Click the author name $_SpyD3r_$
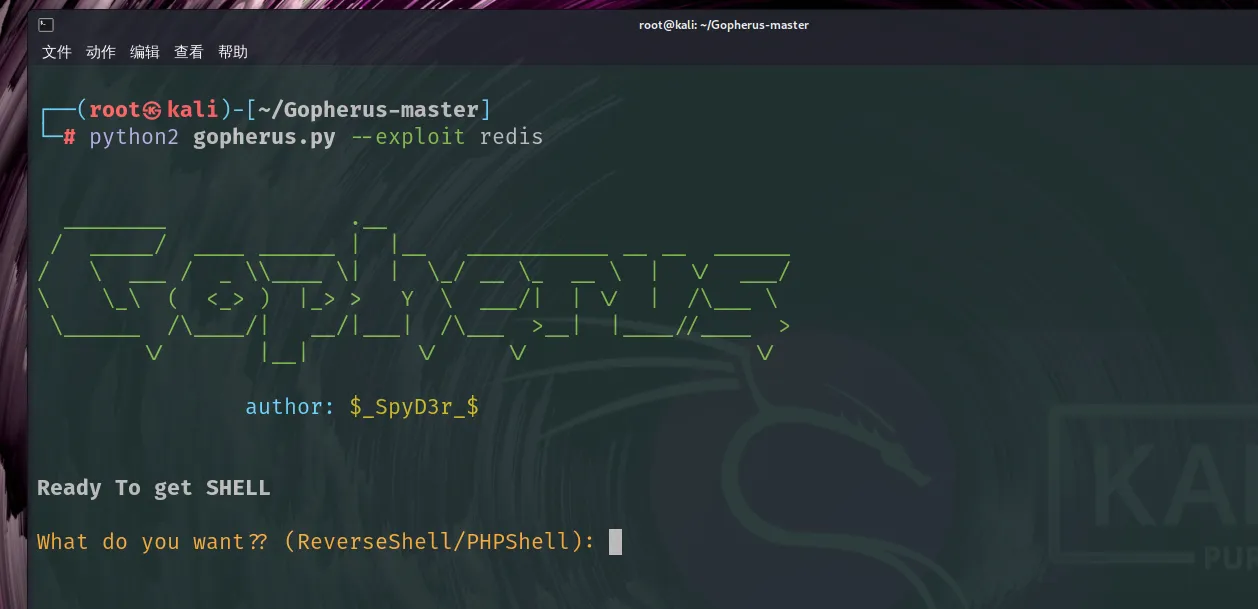Viewport: 1258px width, 609px height. pos(414,407)
